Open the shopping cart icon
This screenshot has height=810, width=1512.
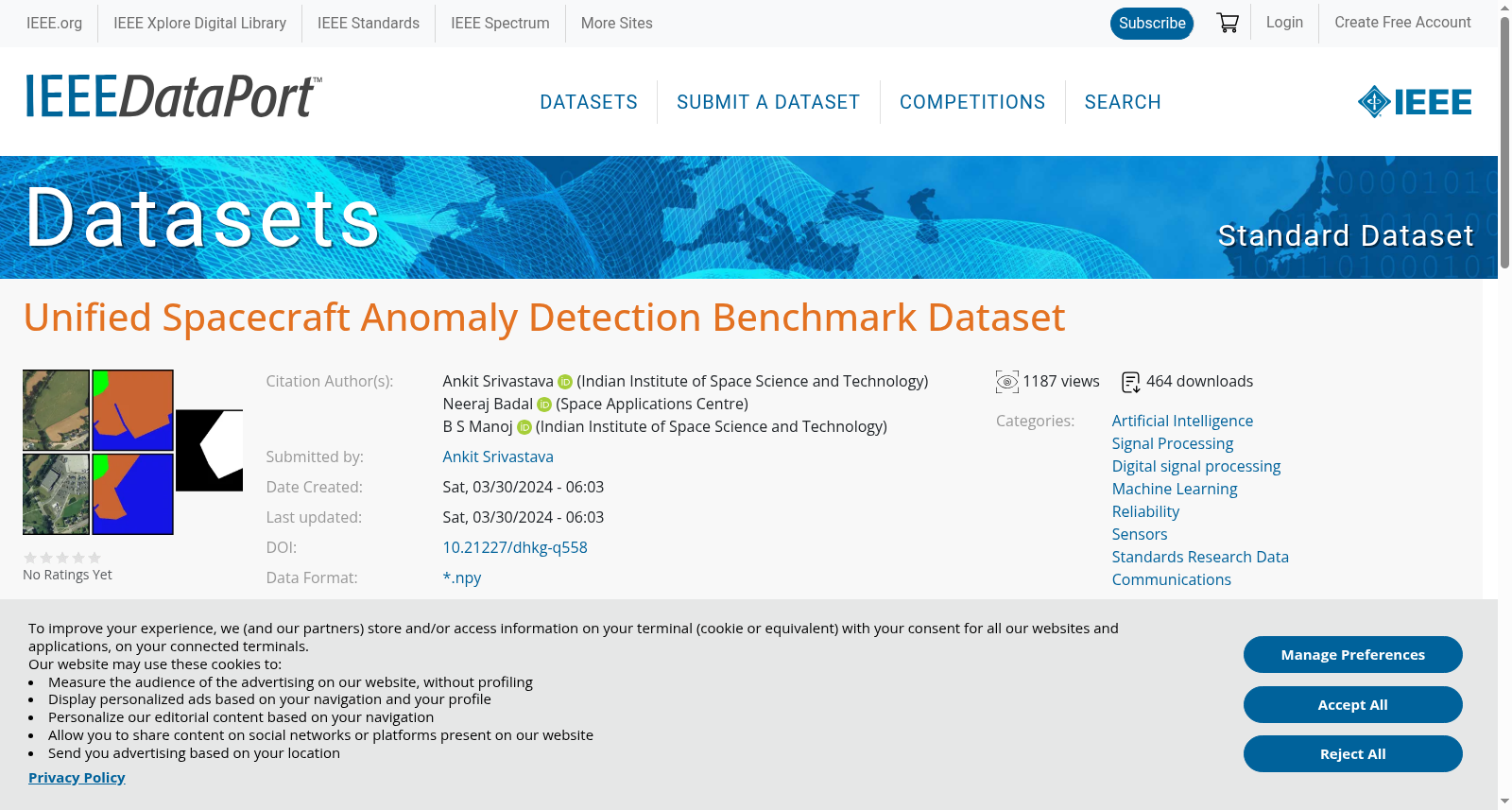pos(1228,23)
